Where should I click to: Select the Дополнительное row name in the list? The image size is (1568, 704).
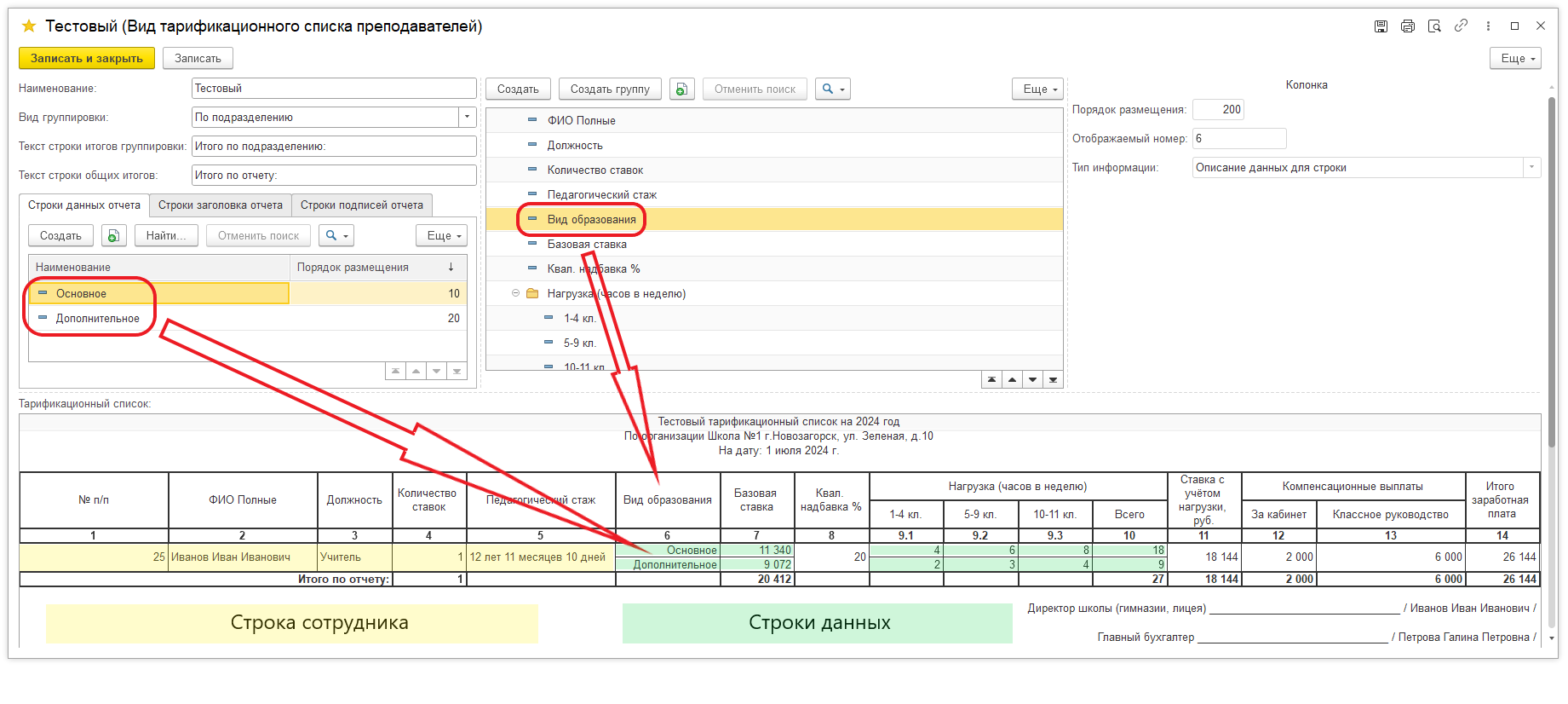98,318
